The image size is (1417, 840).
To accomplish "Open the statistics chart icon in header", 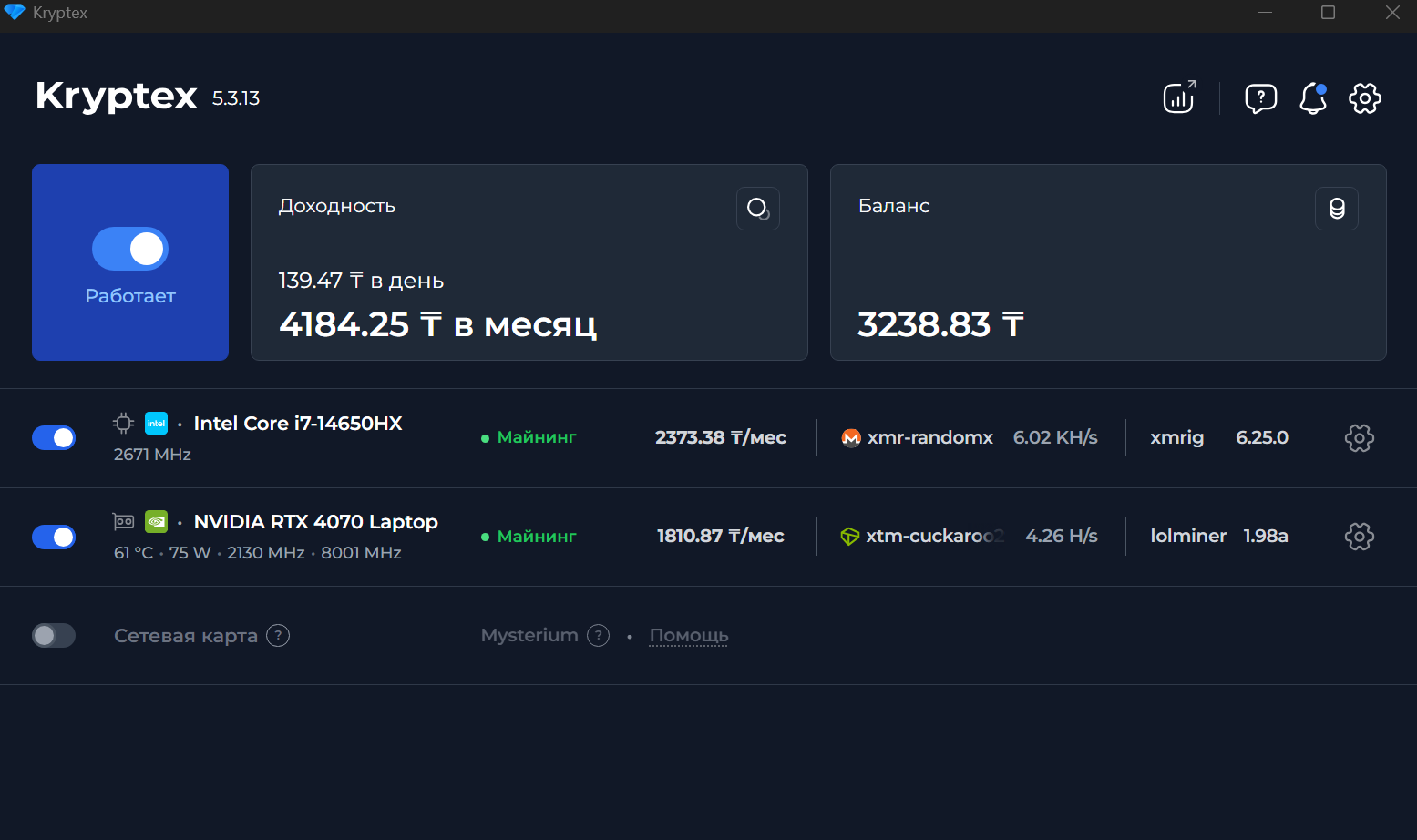I will click(1178, 97).
